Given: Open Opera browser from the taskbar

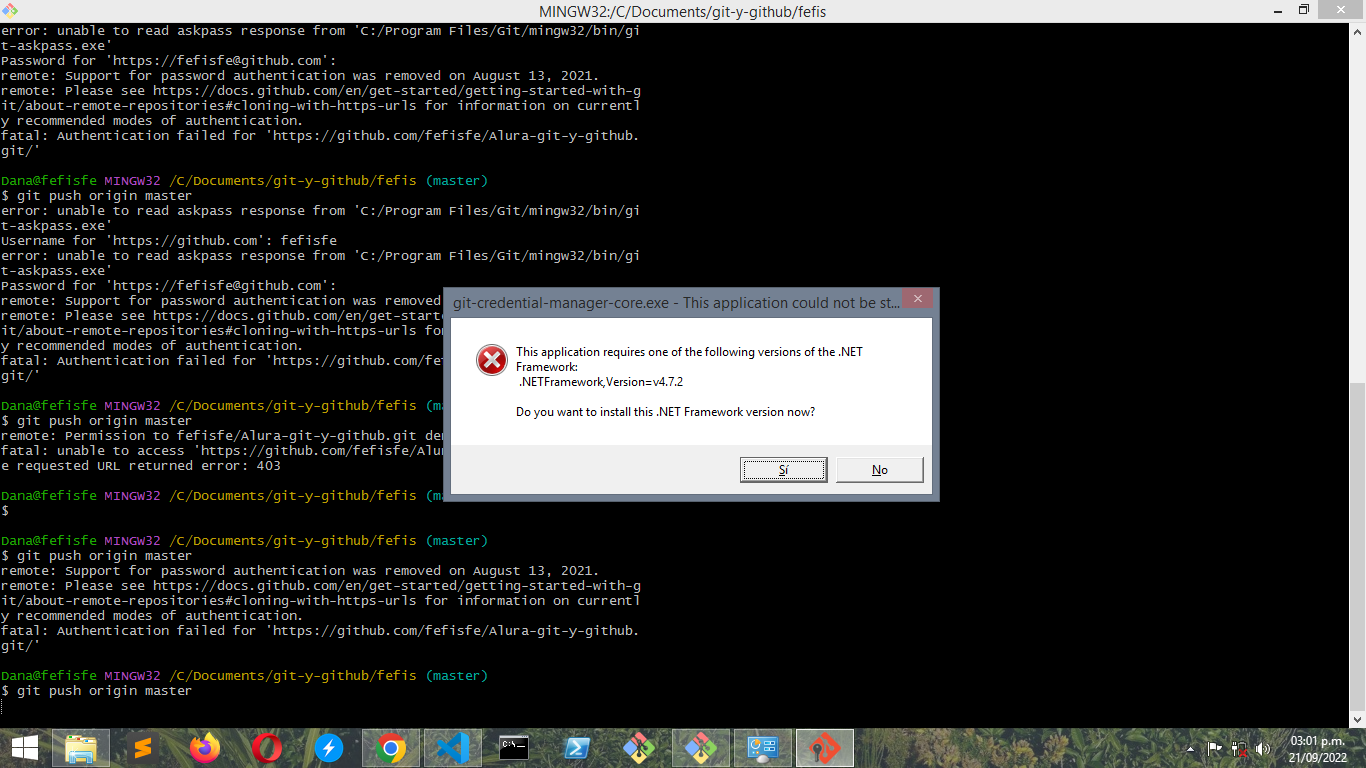Looking at the screenshot, I should [266, 748].
